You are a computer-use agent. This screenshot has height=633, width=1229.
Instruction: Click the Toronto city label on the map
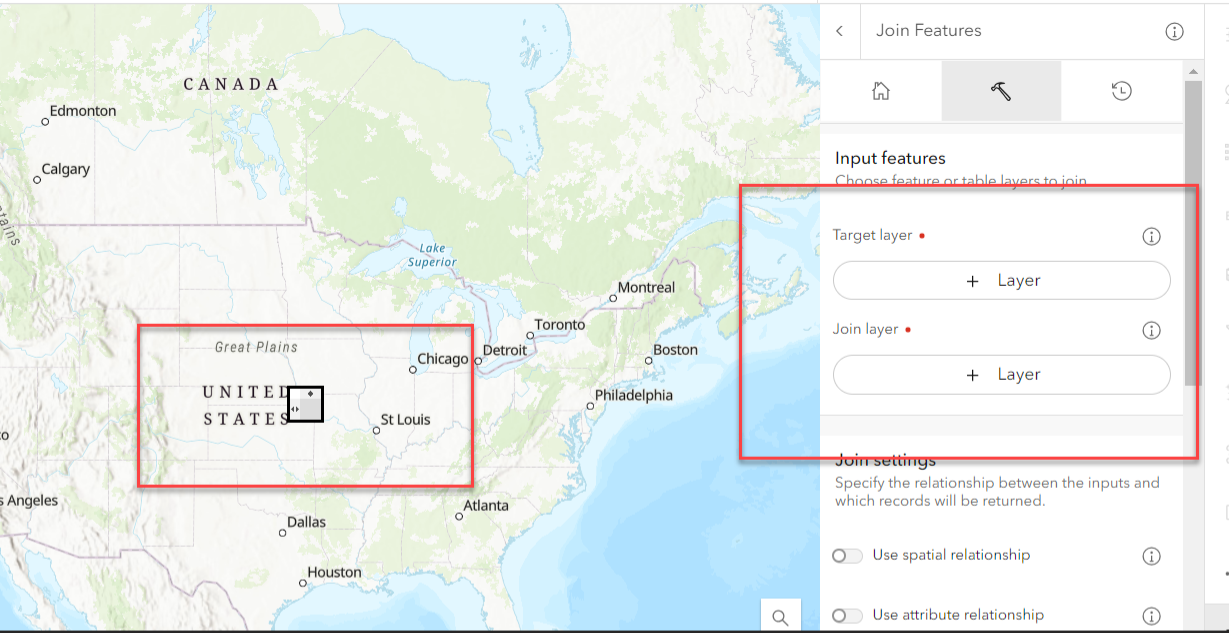coord(559,326)
